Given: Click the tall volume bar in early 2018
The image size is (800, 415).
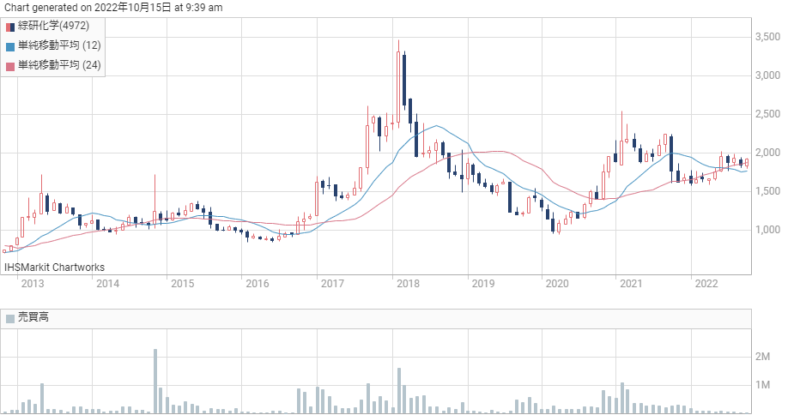Looking at the screenshot, I should [x=399, y=390].
